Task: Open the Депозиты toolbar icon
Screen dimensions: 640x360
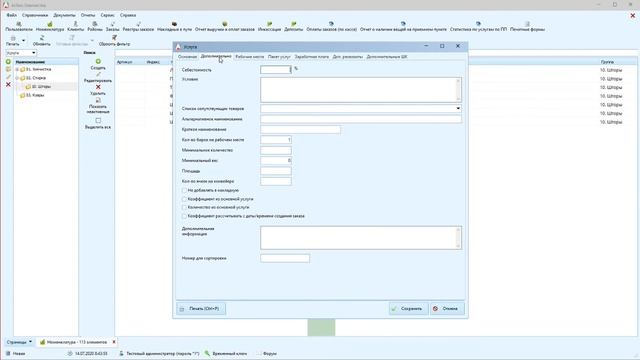Action: pyautogui.click(x=293, y=24)
